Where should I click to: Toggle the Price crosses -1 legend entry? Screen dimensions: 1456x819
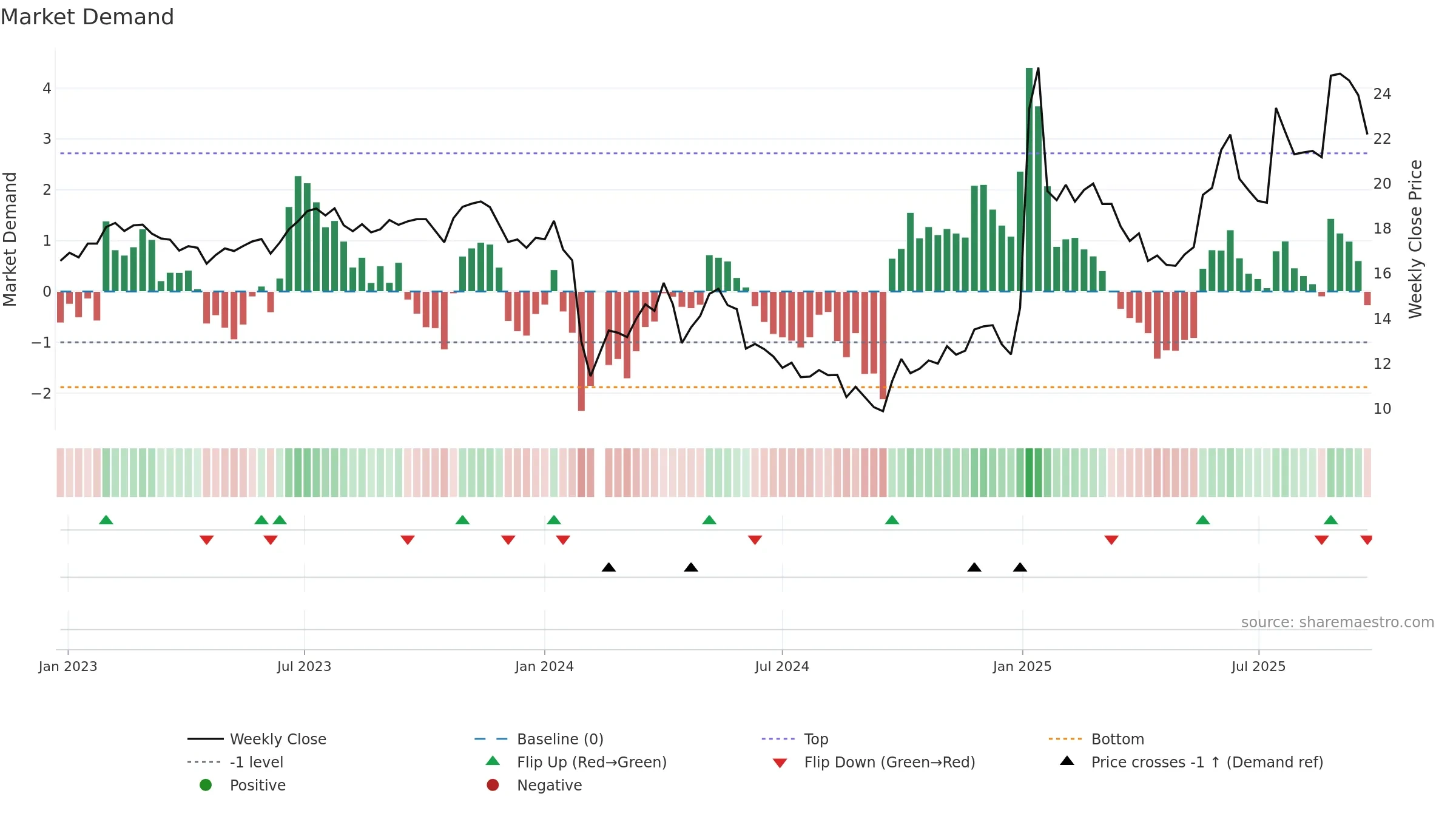[1191, 762]
